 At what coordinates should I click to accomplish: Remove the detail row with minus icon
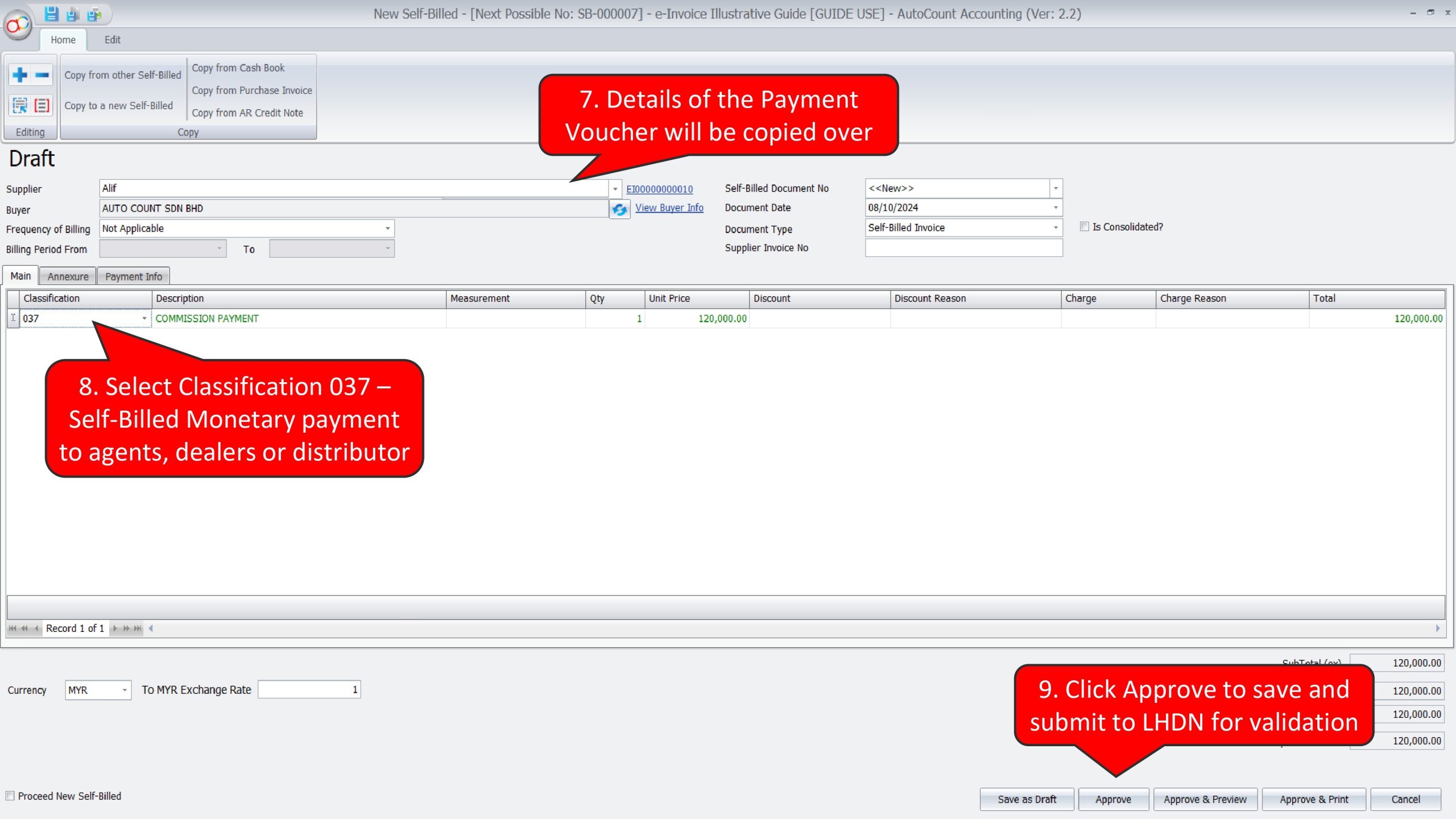tap(42, 75)
